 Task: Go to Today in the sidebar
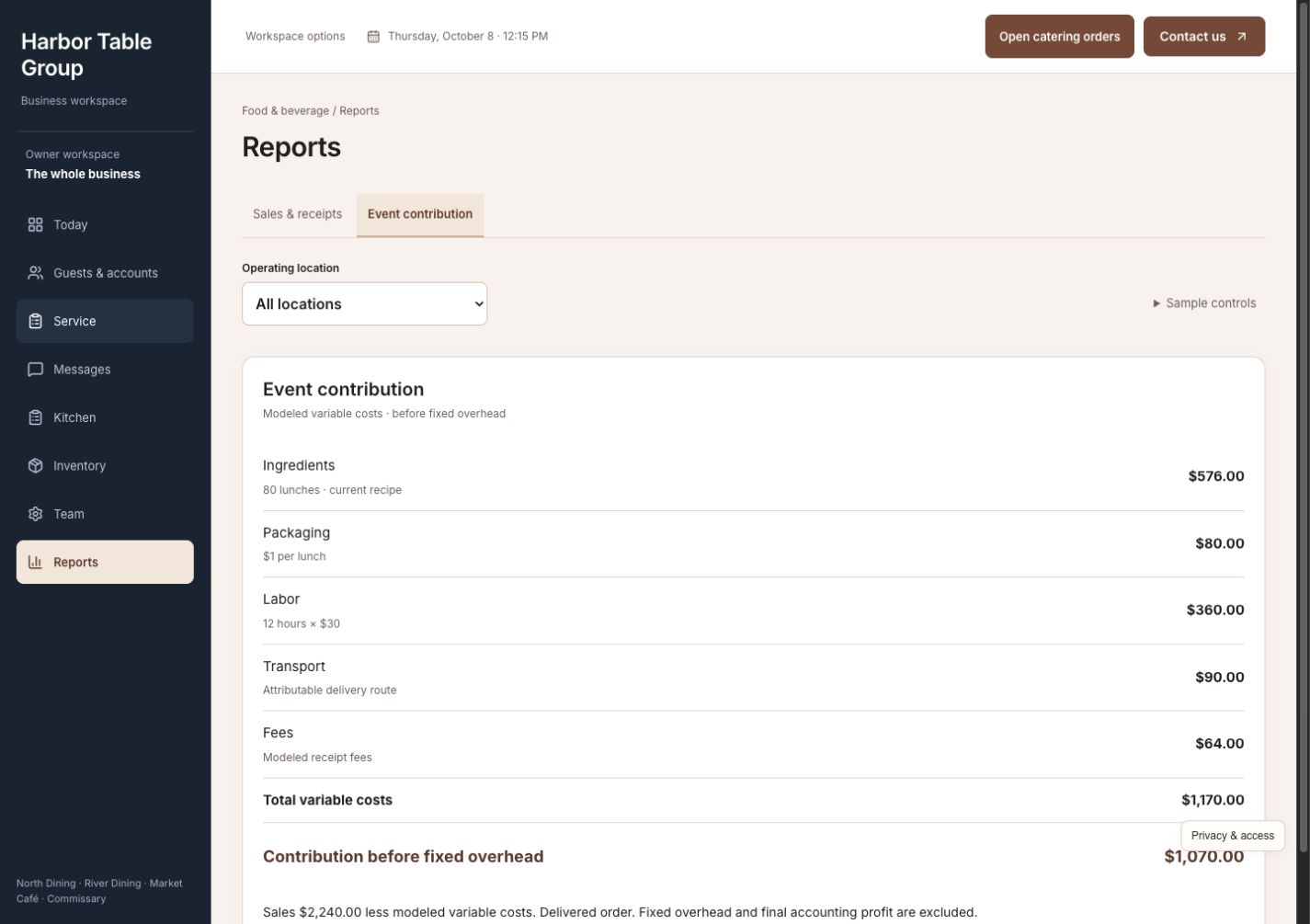(x=105, y=224)
